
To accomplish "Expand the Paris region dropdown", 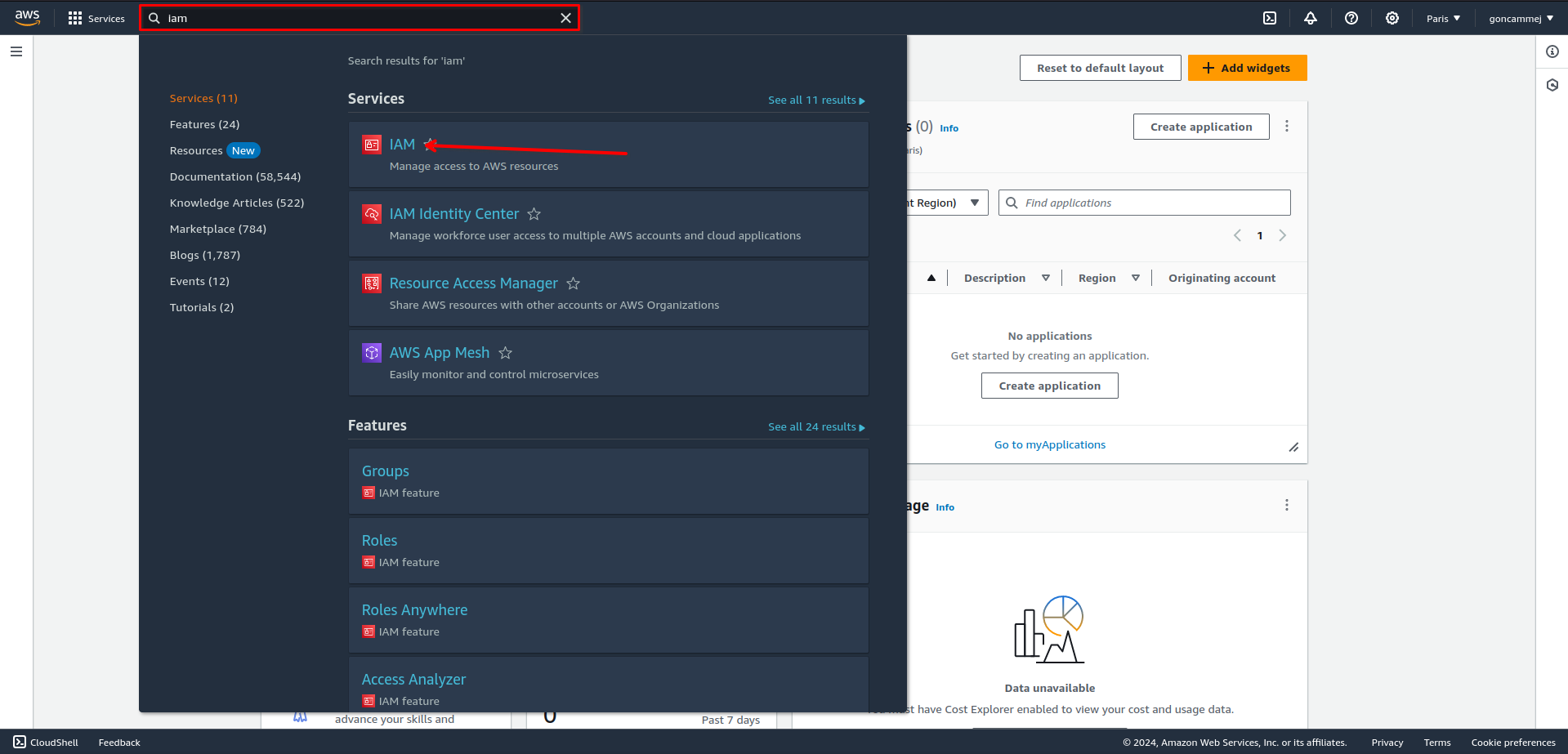I will tap(1443, 18).
